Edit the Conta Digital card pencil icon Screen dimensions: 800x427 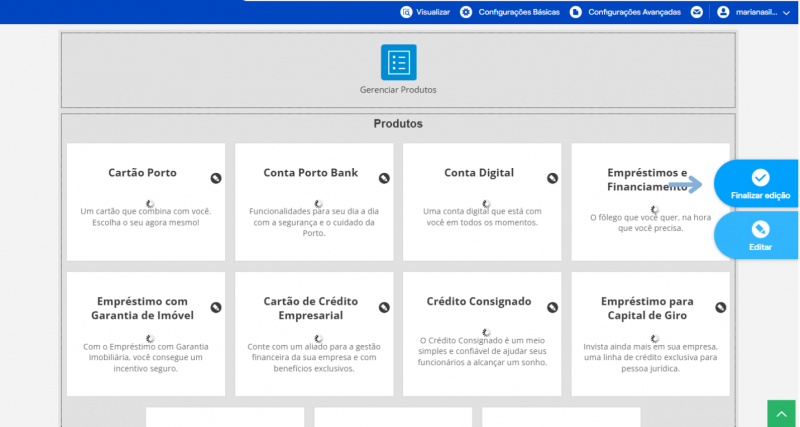coord(553,178)
